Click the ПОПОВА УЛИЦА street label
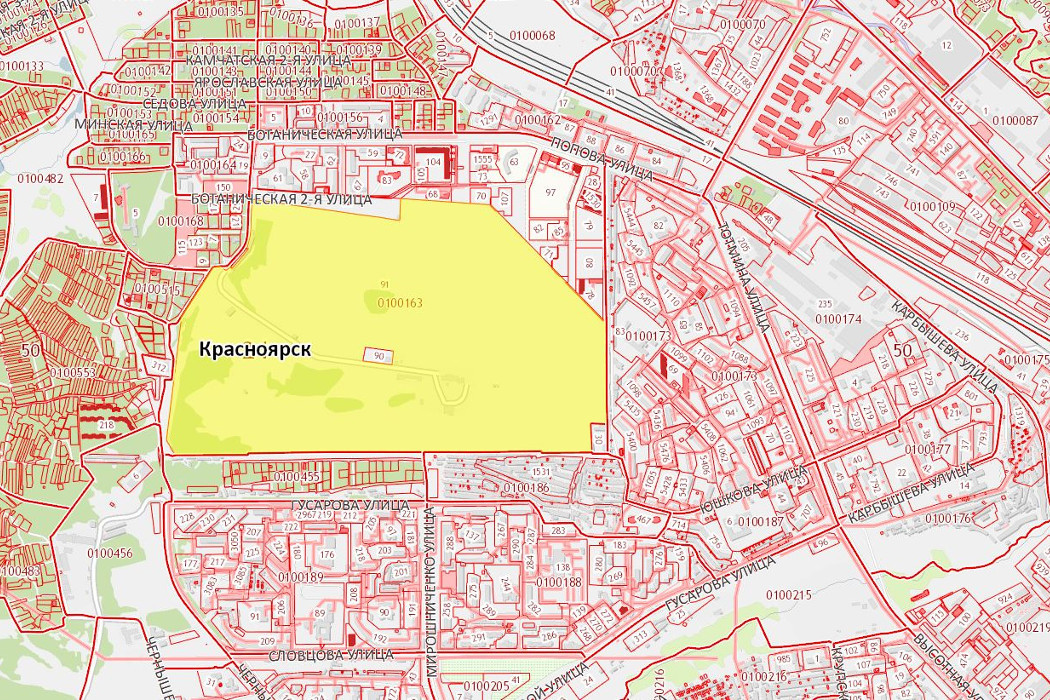Screen dimensions: 1050x700 coord(601,160)
